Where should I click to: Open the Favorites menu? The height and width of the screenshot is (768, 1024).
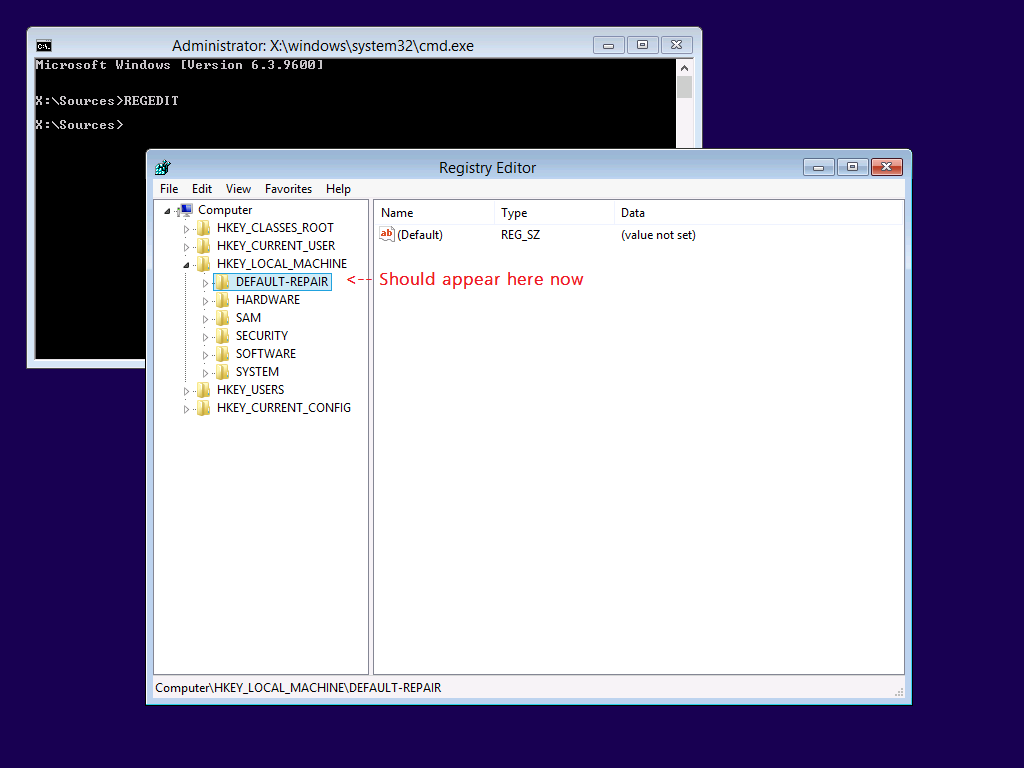pos(288,189)
